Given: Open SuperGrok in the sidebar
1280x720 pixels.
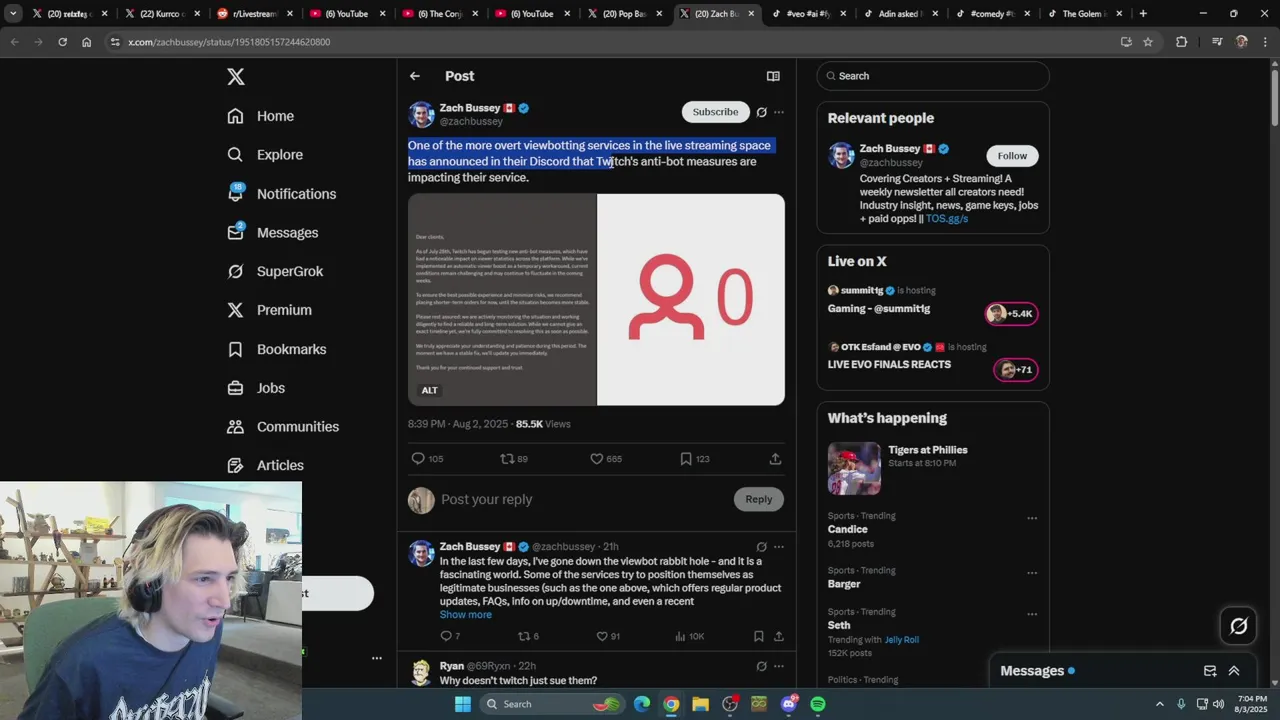Looking at the screenshot, I should (274, 271).
